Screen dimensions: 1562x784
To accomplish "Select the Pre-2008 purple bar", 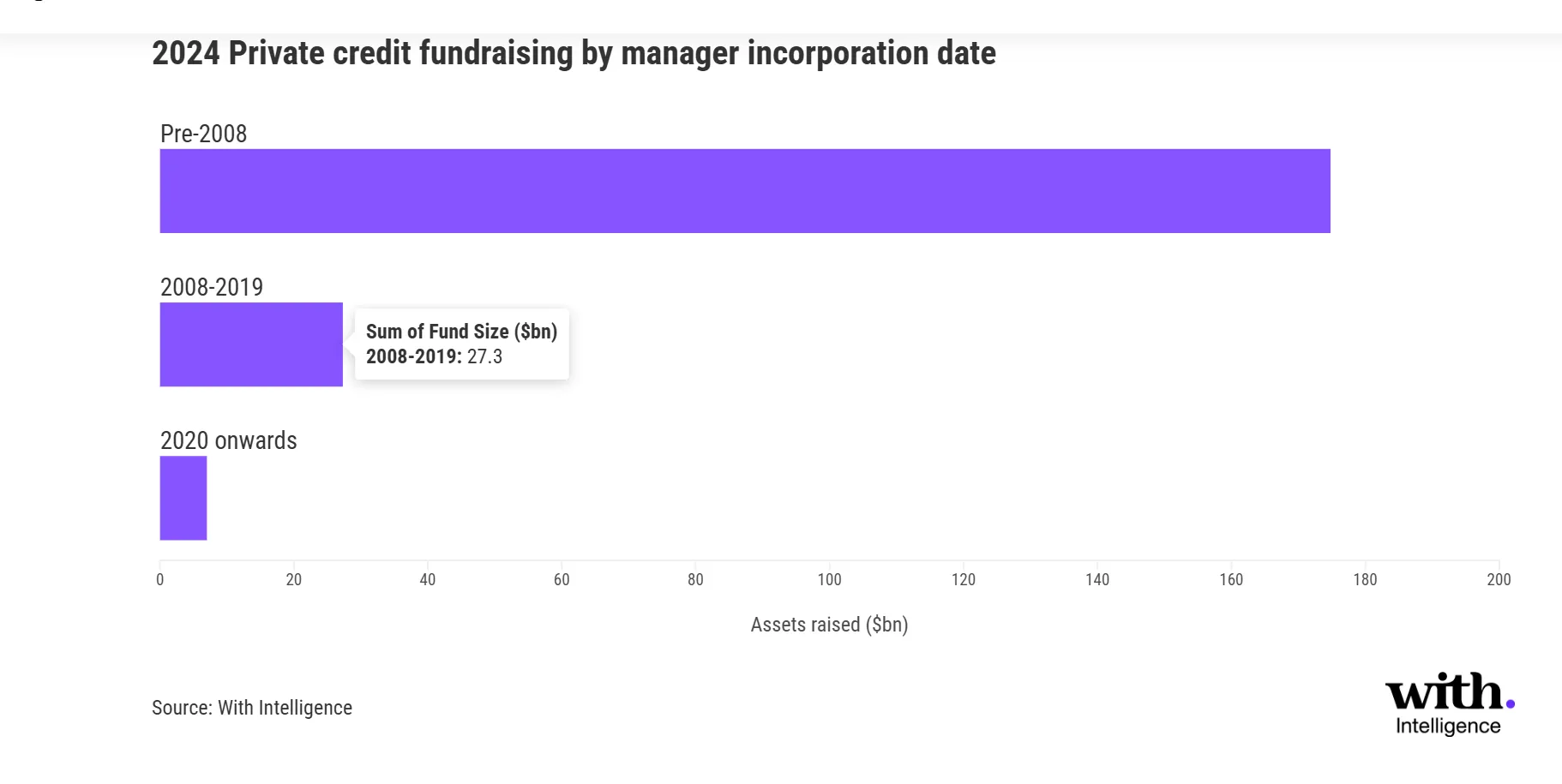I will pos(744,191).
